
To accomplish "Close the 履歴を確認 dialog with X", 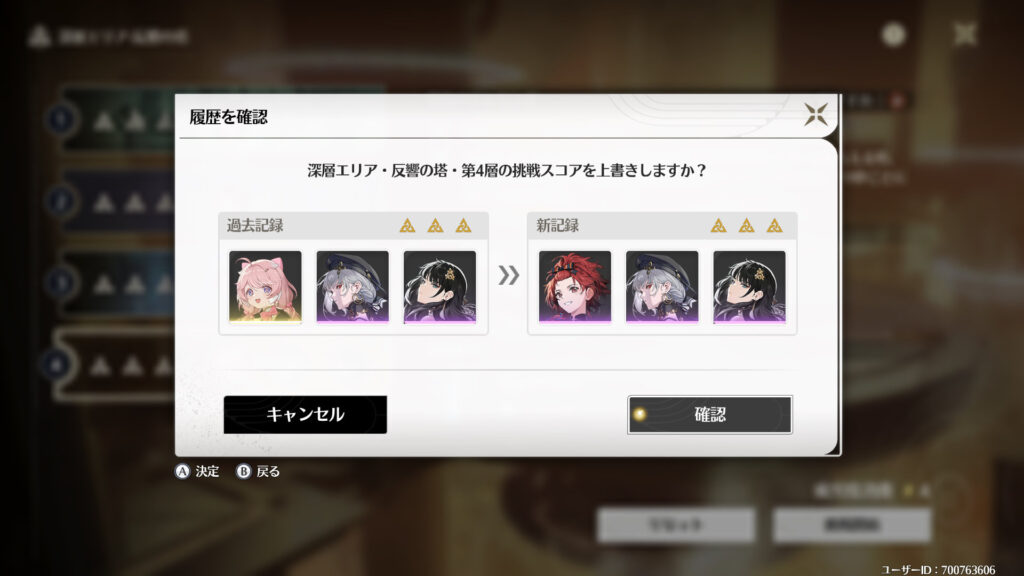I will [816, 114].
